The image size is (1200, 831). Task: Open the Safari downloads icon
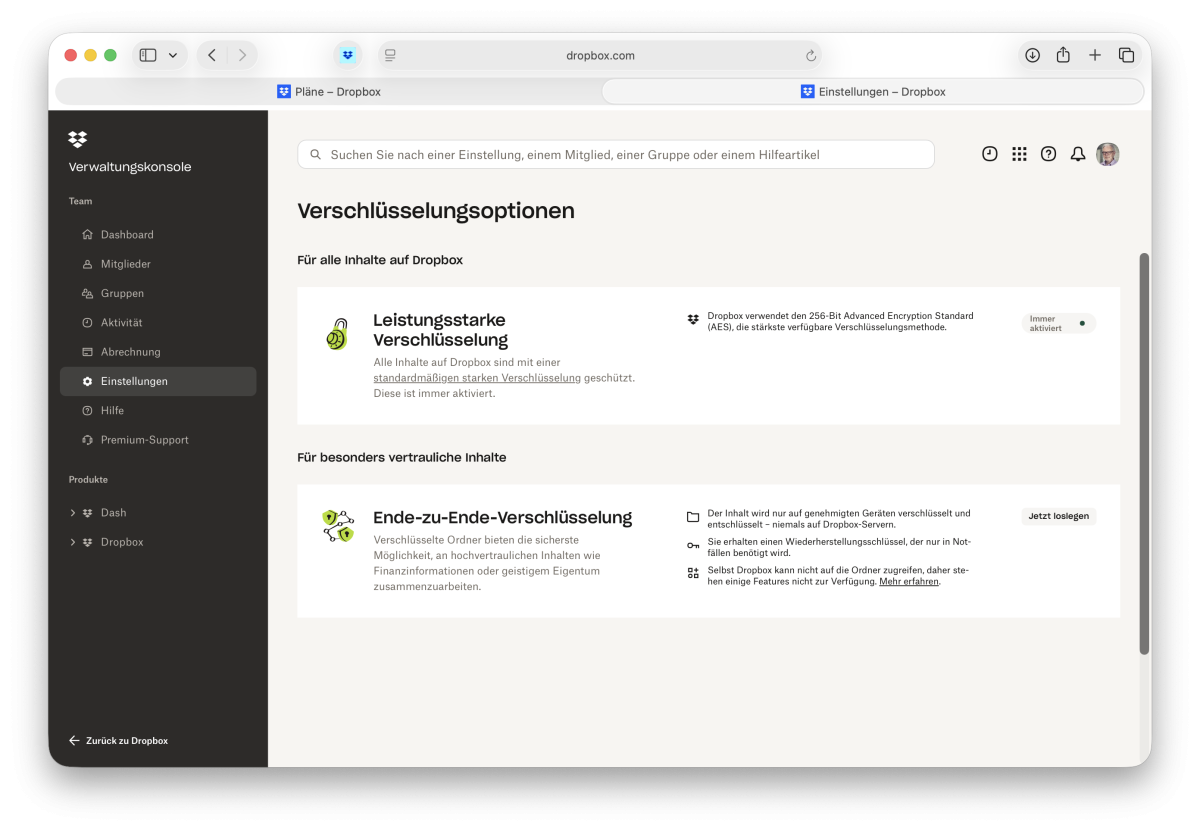1032,55
